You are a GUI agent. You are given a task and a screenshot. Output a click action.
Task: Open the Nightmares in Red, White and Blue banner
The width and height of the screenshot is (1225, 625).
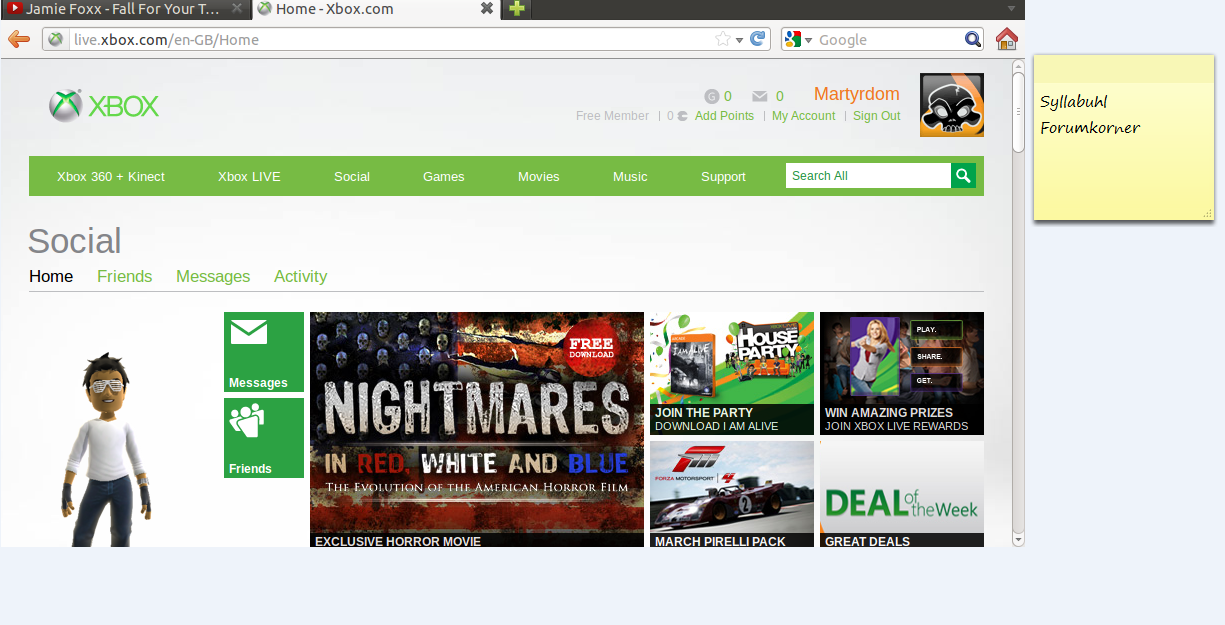click(x=477, y=430)
